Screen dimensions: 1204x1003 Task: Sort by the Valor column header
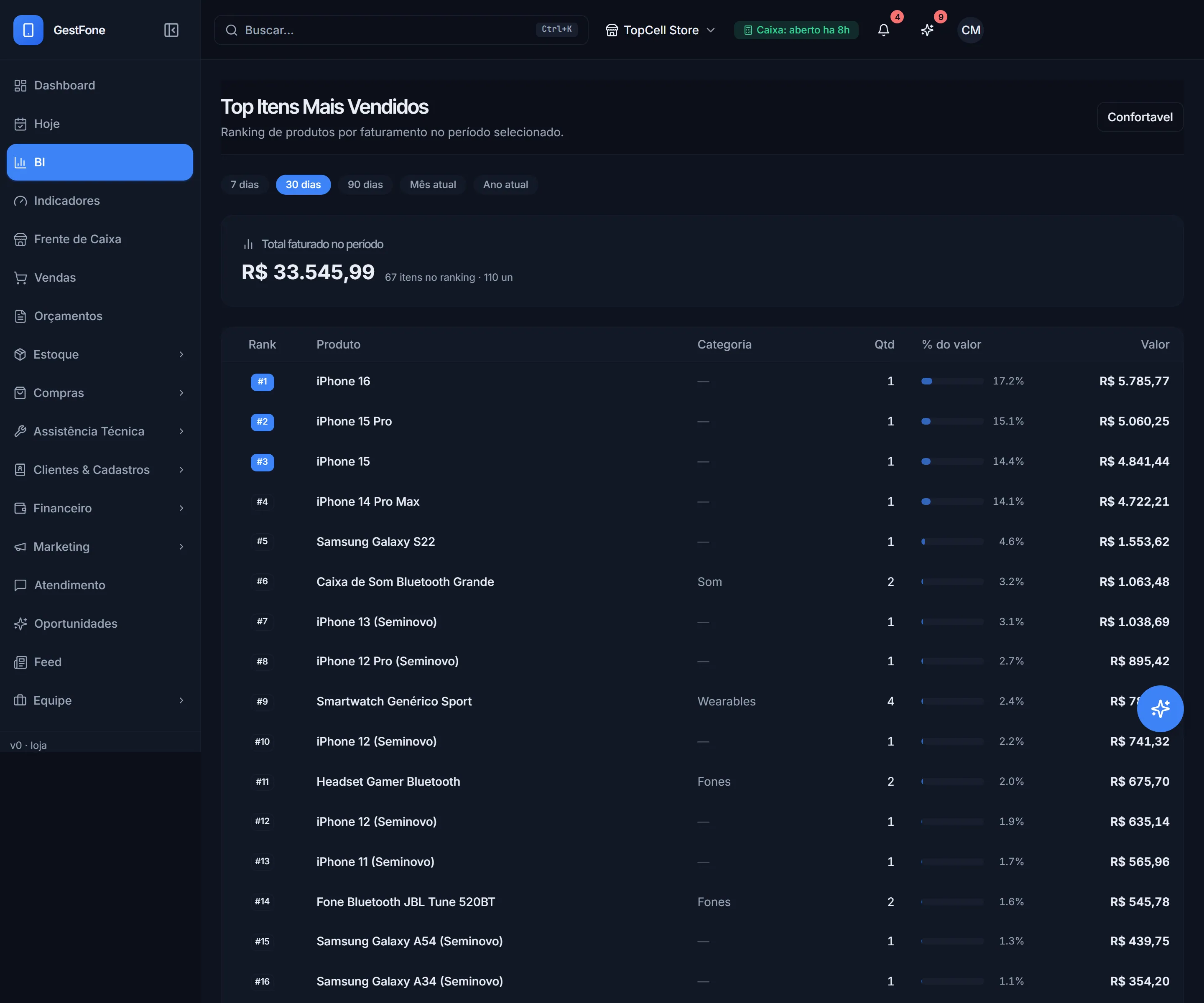(x=1155, y=344)
